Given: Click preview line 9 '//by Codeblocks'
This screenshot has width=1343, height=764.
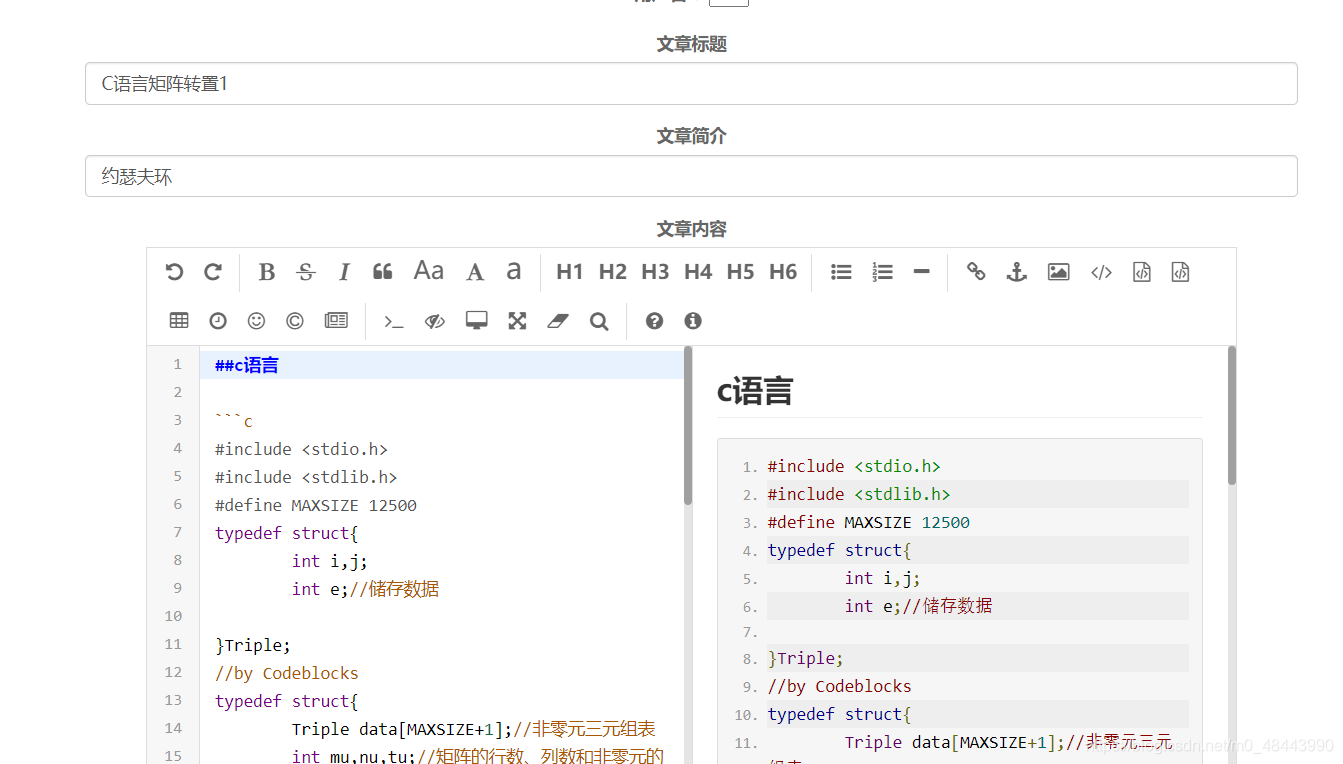Looking at the screenshot, I should click(839, 686).
